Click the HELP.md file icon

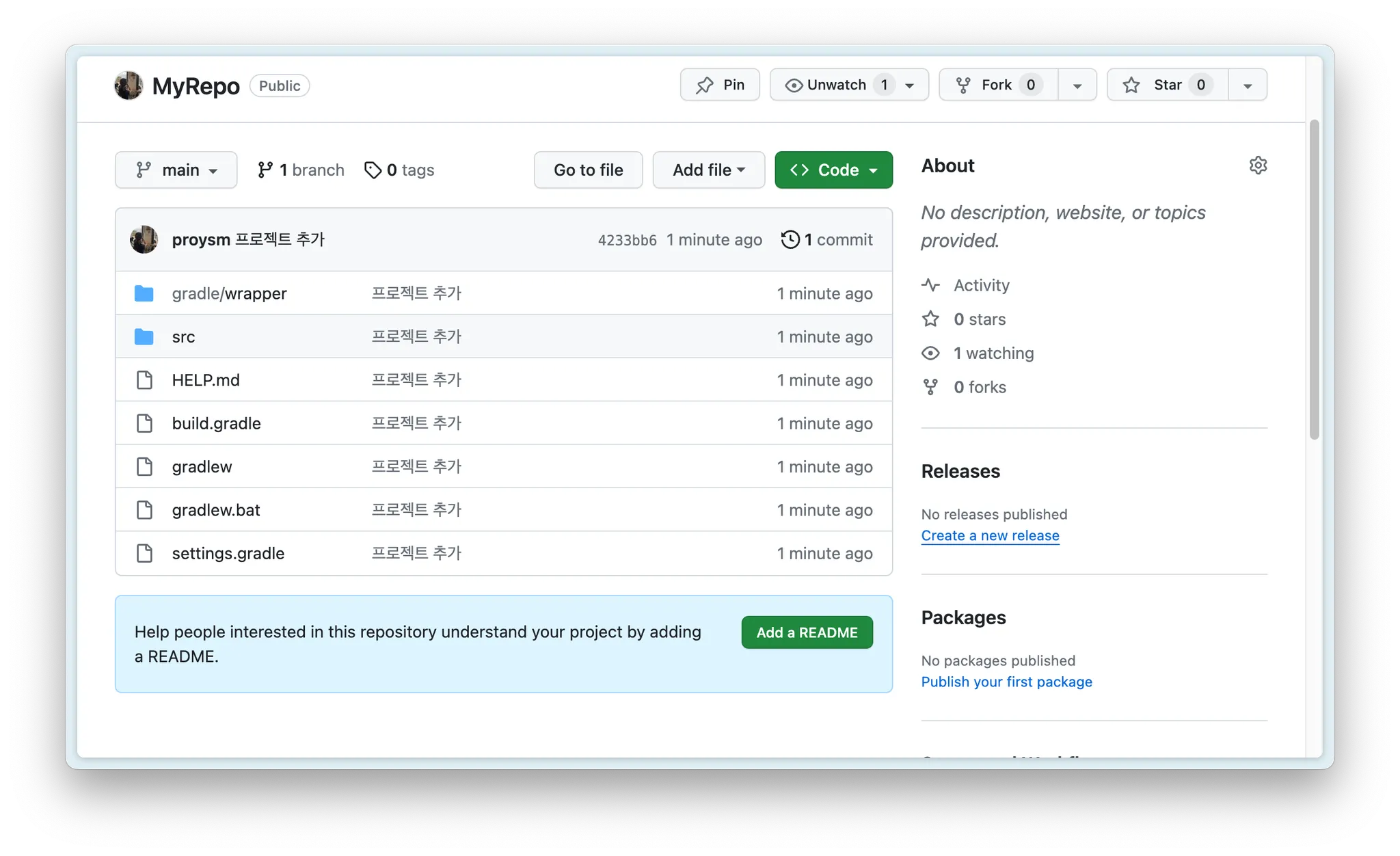(x=144, y=380)
